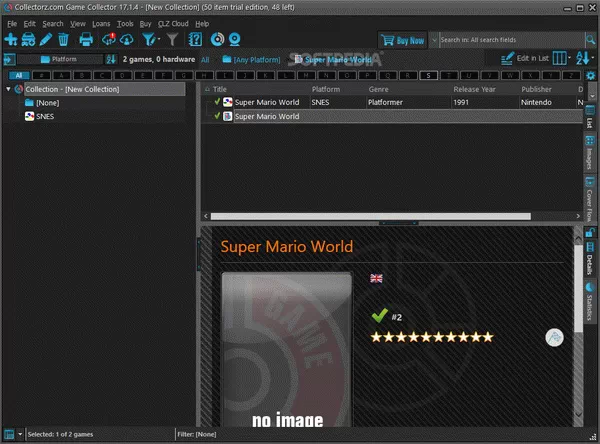
Task: Open the Loans menu
Action: coord(101,22)
